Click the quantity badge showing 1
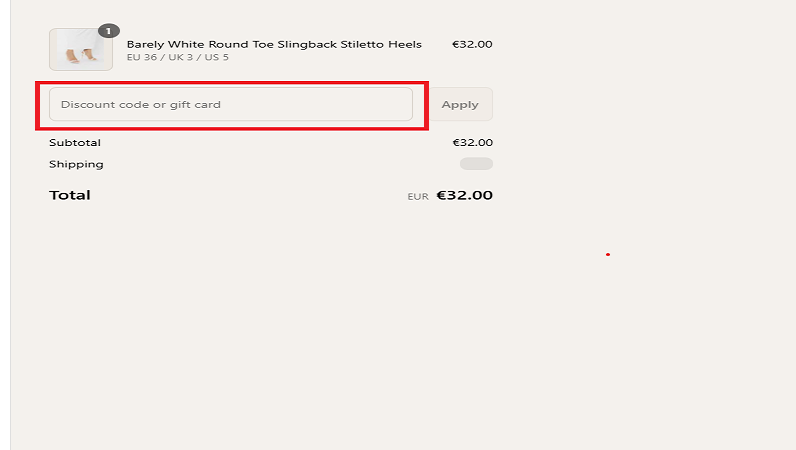796x450 pixels. [x=109, y=31]
